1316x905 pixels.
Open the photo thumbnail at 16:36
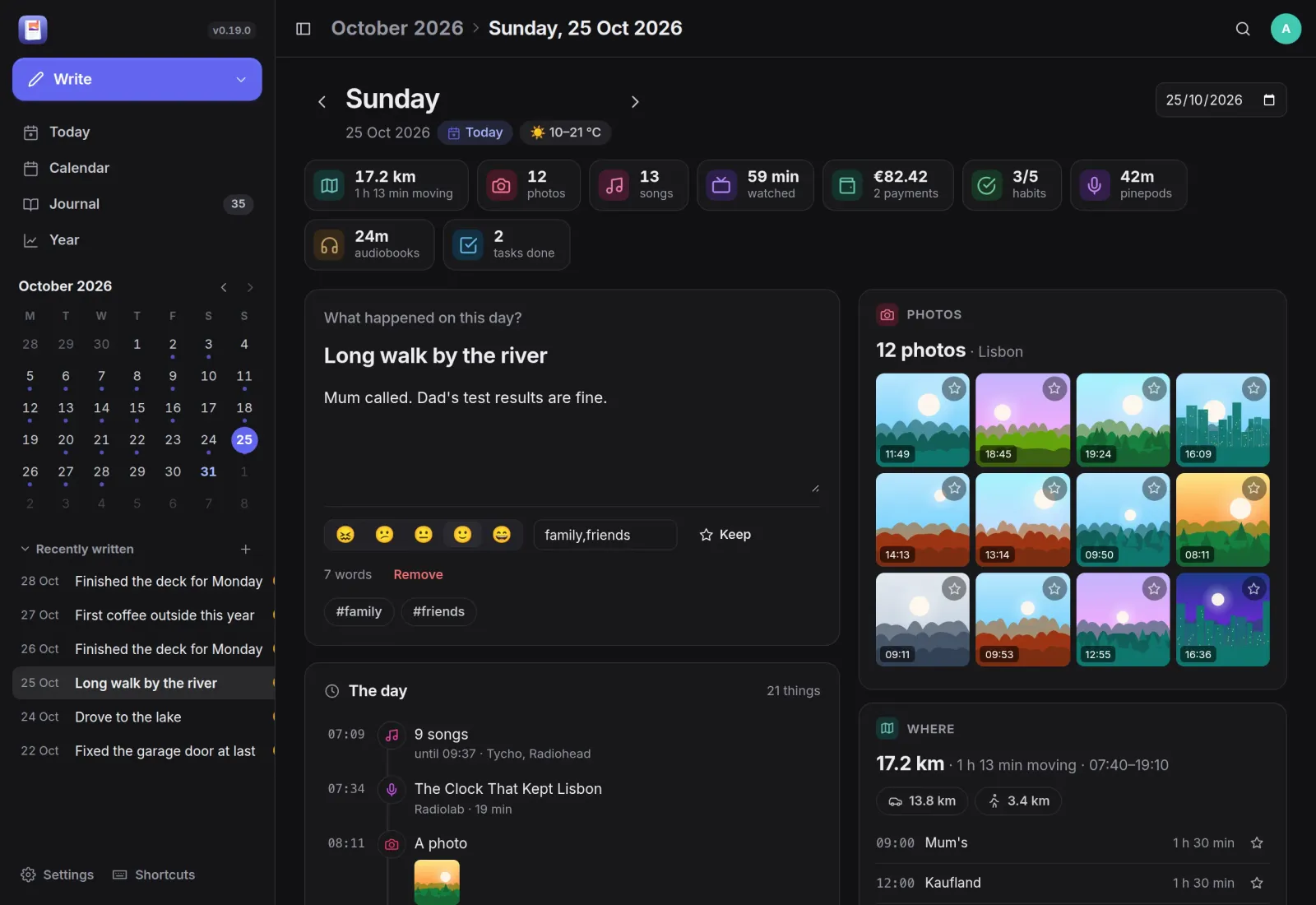1222,620
